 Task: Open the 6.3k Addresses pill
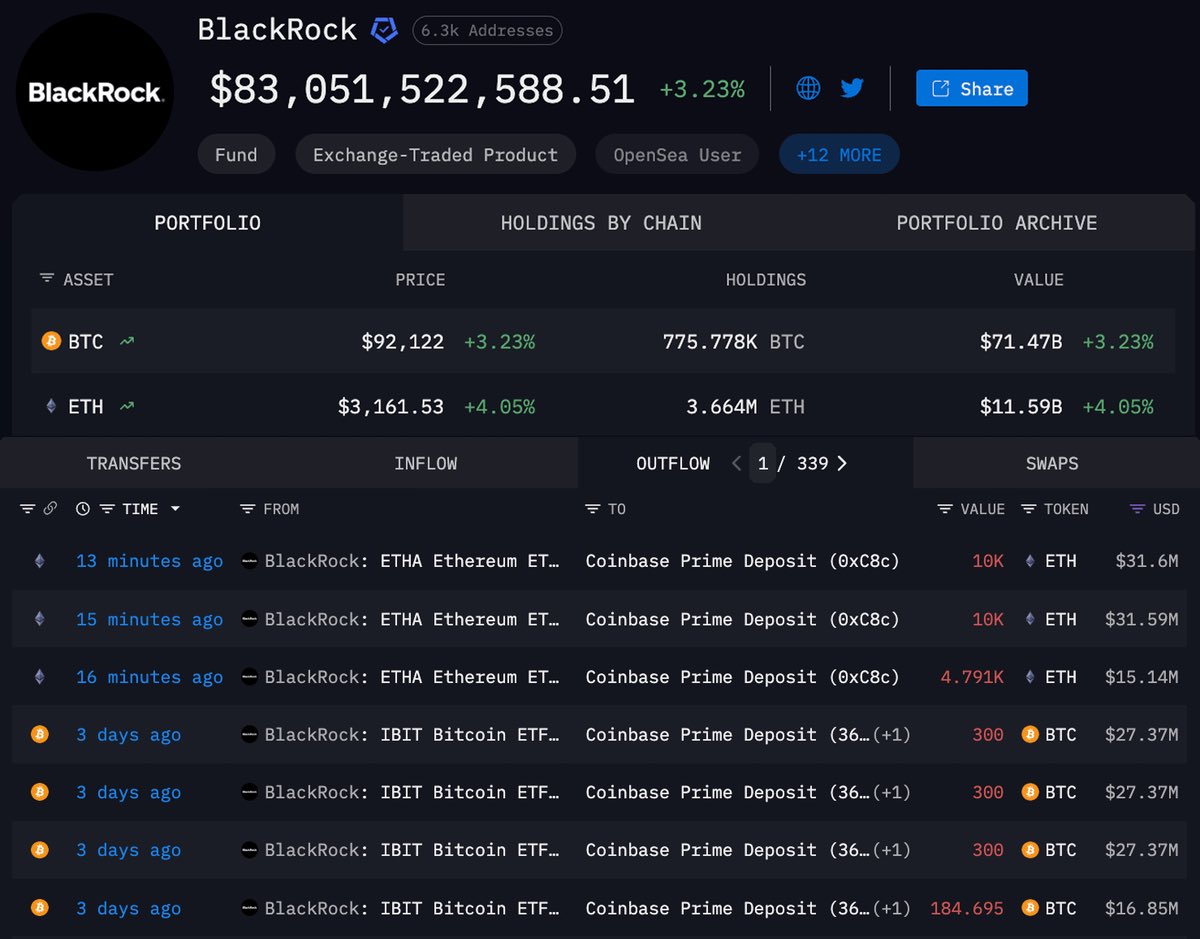click(487, 30)
